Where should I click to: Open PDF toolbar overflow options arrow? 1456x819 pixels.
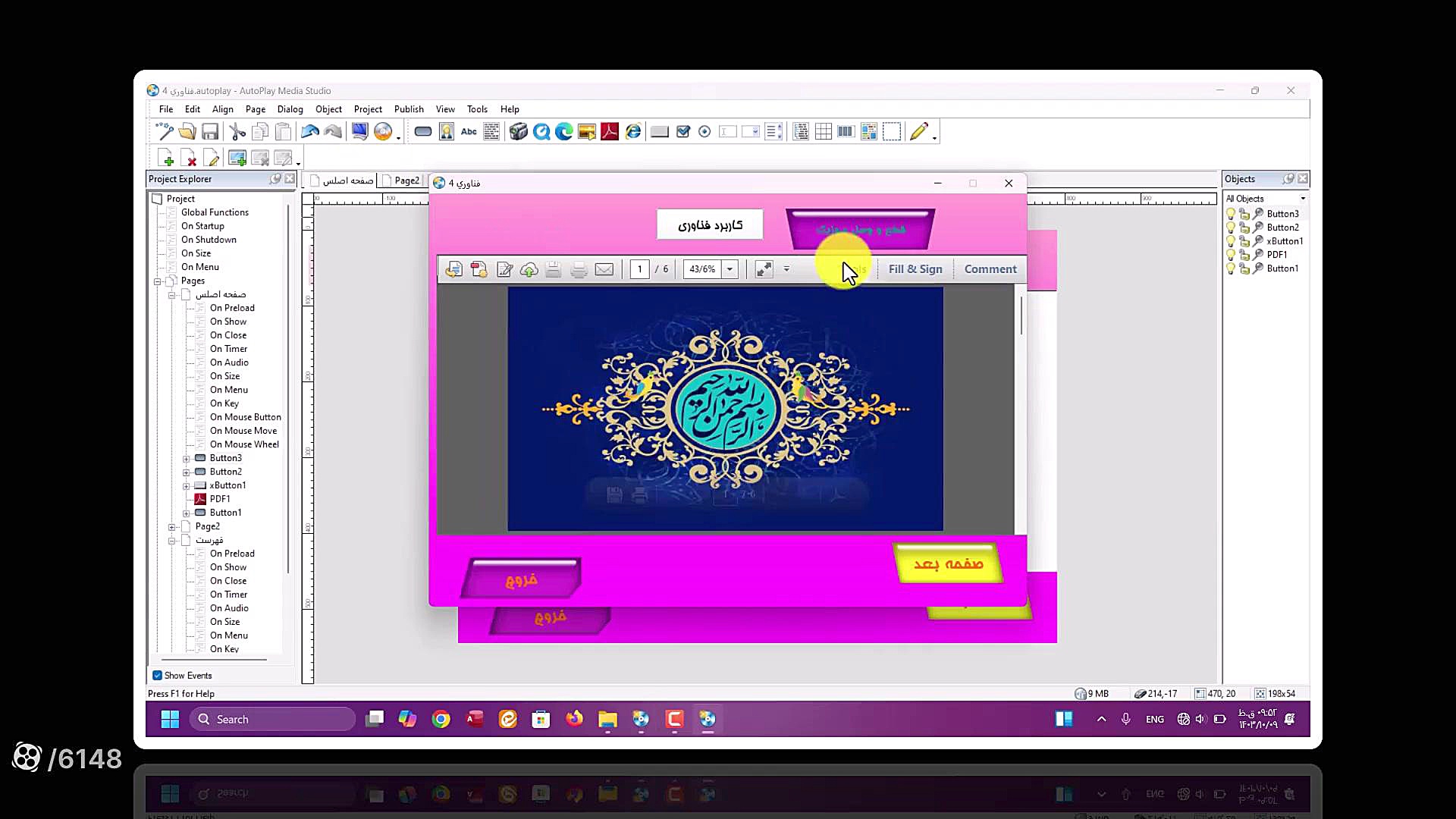786,269
